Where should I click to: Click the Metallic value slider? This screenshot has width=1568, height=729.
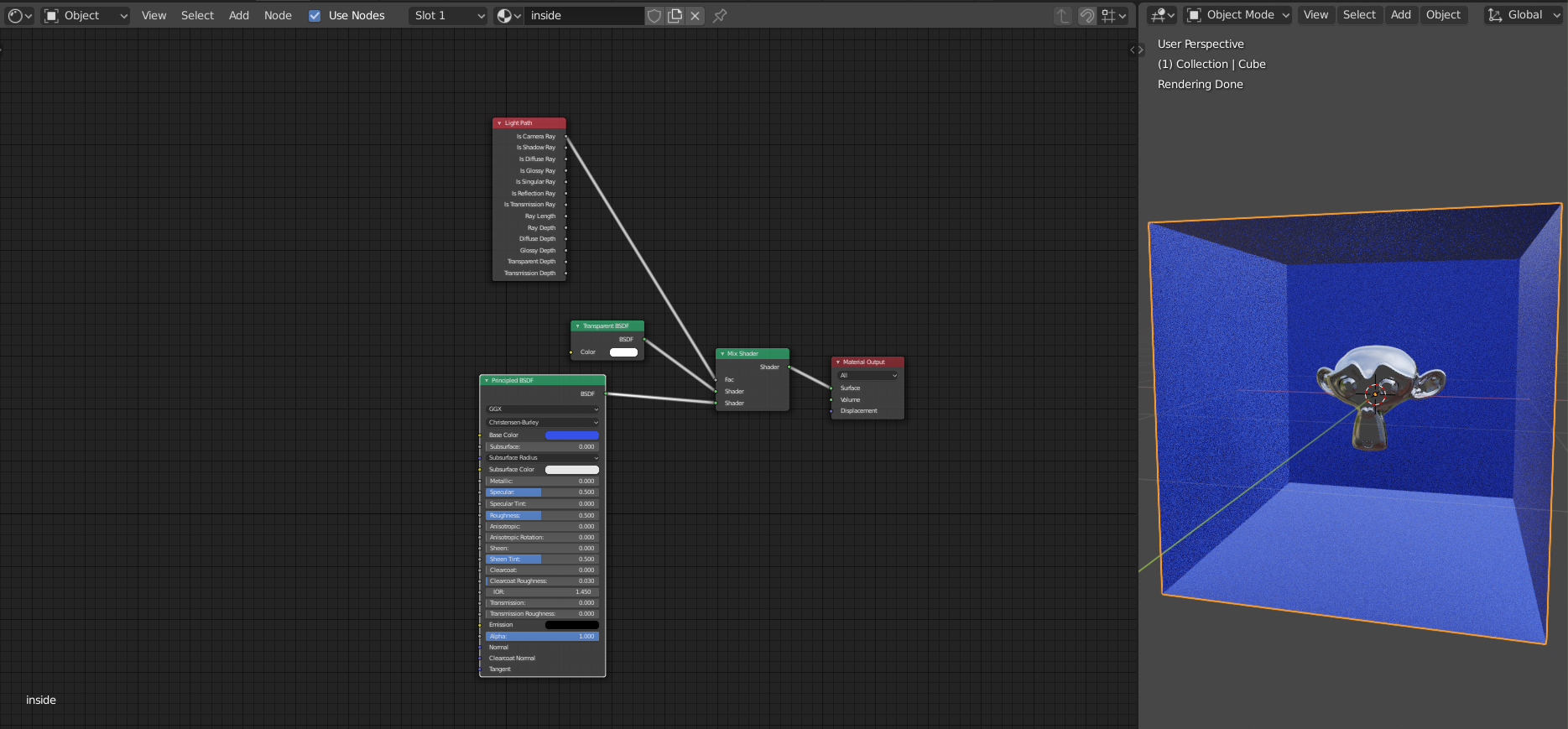[x=543, y=482]
